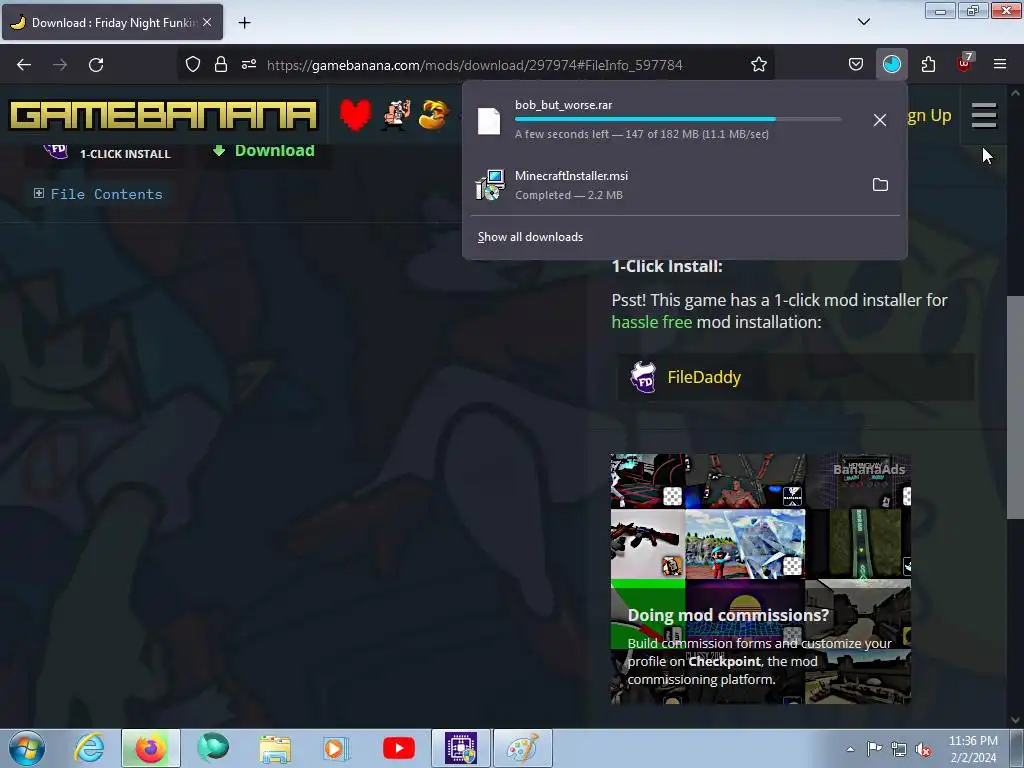Click the pixel character game icon

(396, 115)
